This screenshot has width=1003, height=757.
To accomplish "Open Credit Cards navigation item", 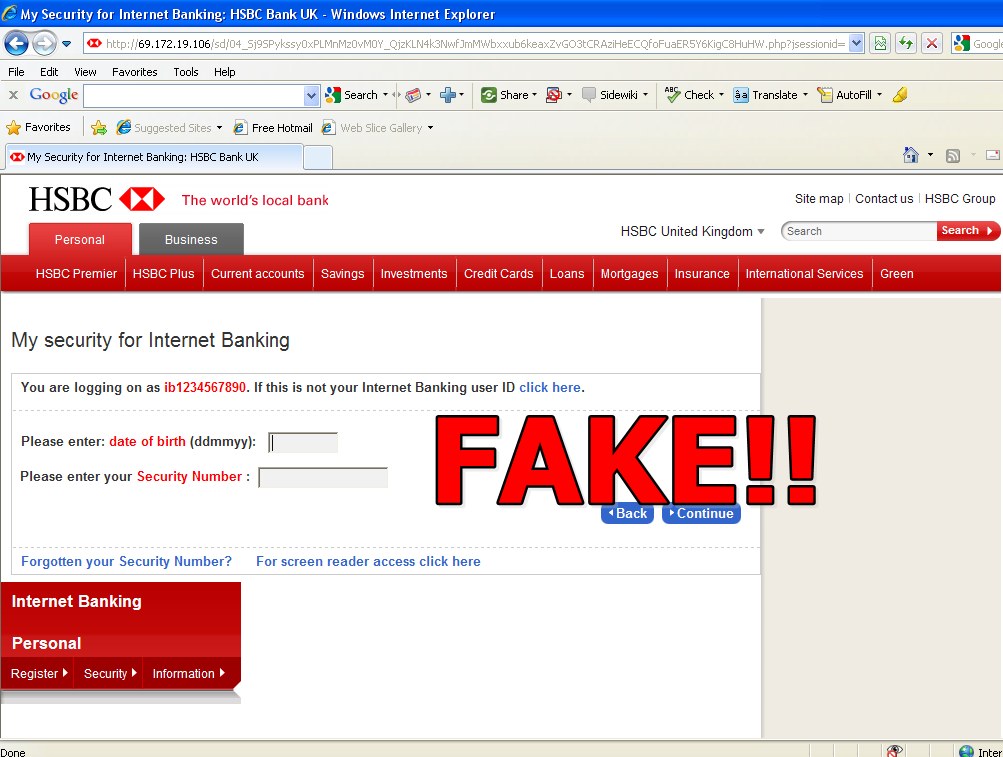I will (498, 273).
